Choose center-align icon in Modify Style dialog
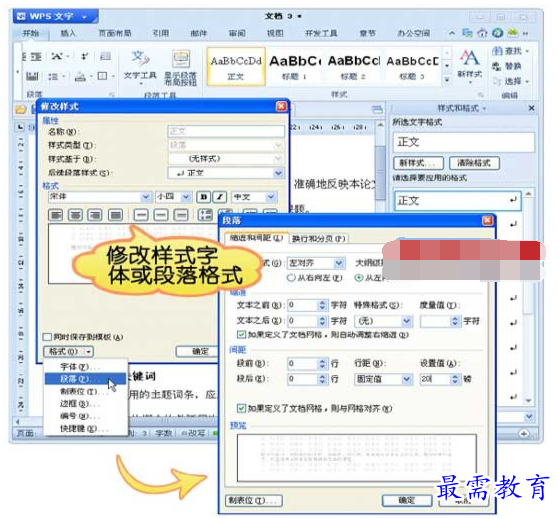The height and width of the screenshot is (519, 558). coord(75,215)
